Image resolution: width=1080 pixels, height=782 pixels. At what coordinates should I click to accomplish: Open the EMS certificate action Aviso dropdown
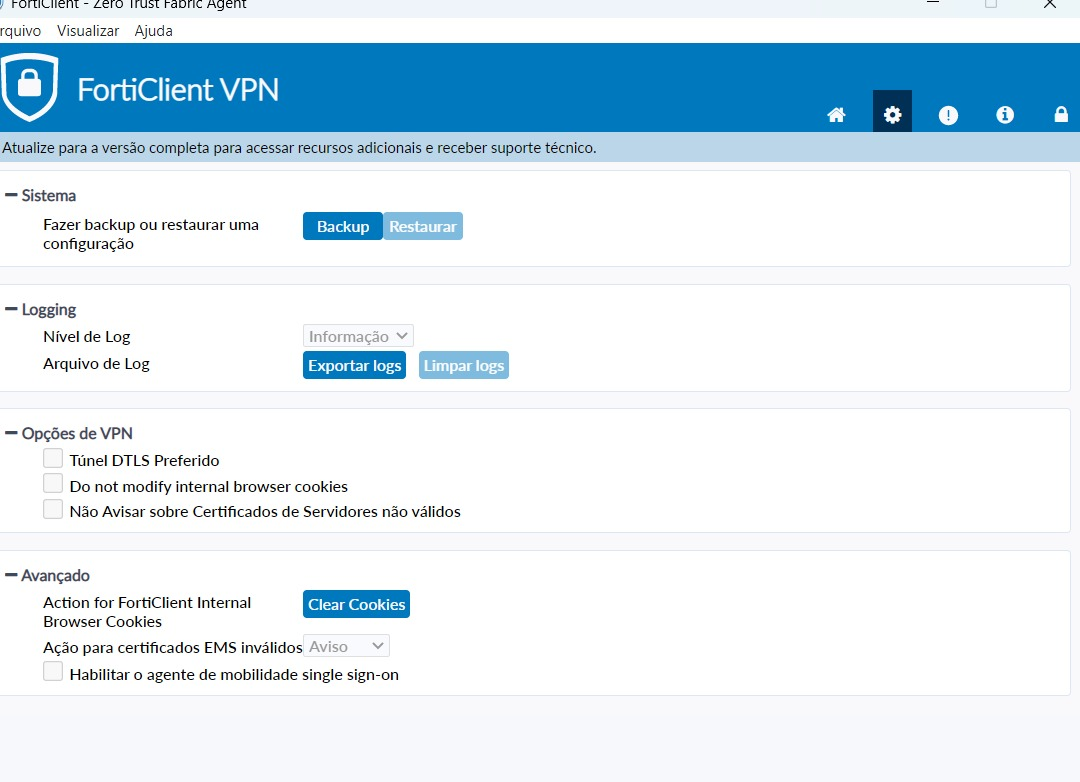(346, 646)
